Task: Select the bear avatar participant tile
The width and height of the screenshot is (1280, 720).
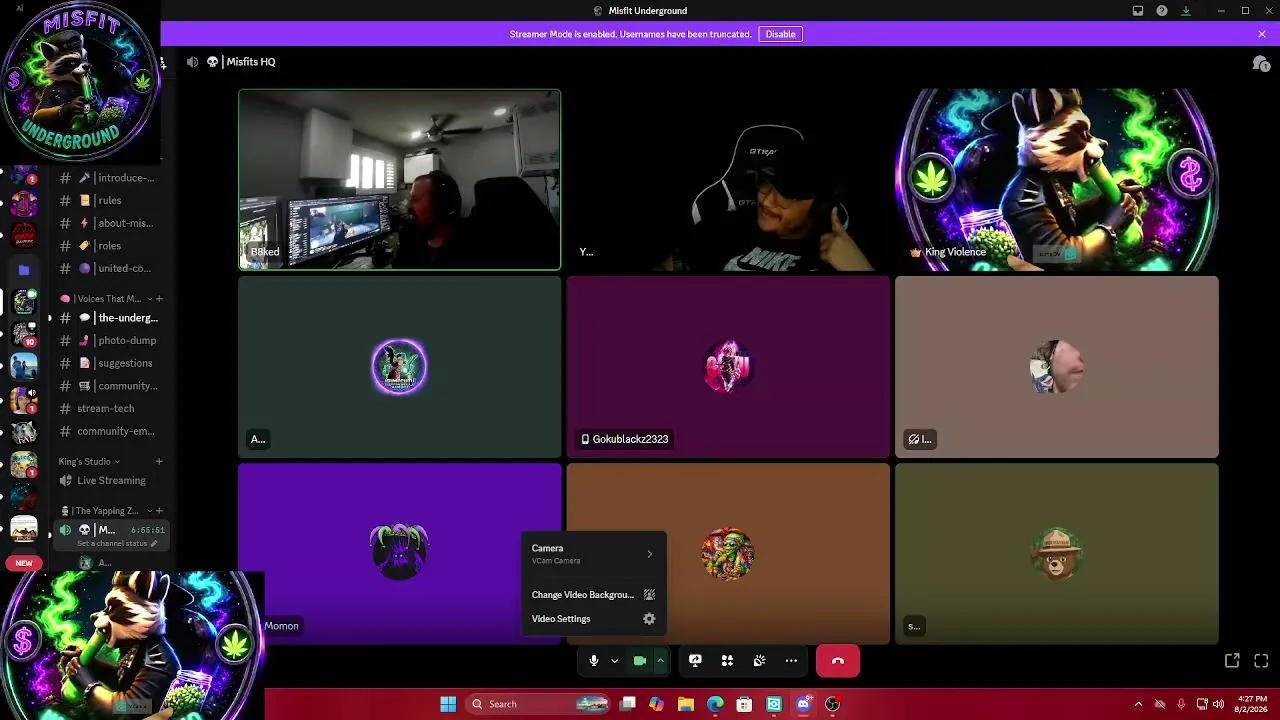Action: coord(1057,553)
